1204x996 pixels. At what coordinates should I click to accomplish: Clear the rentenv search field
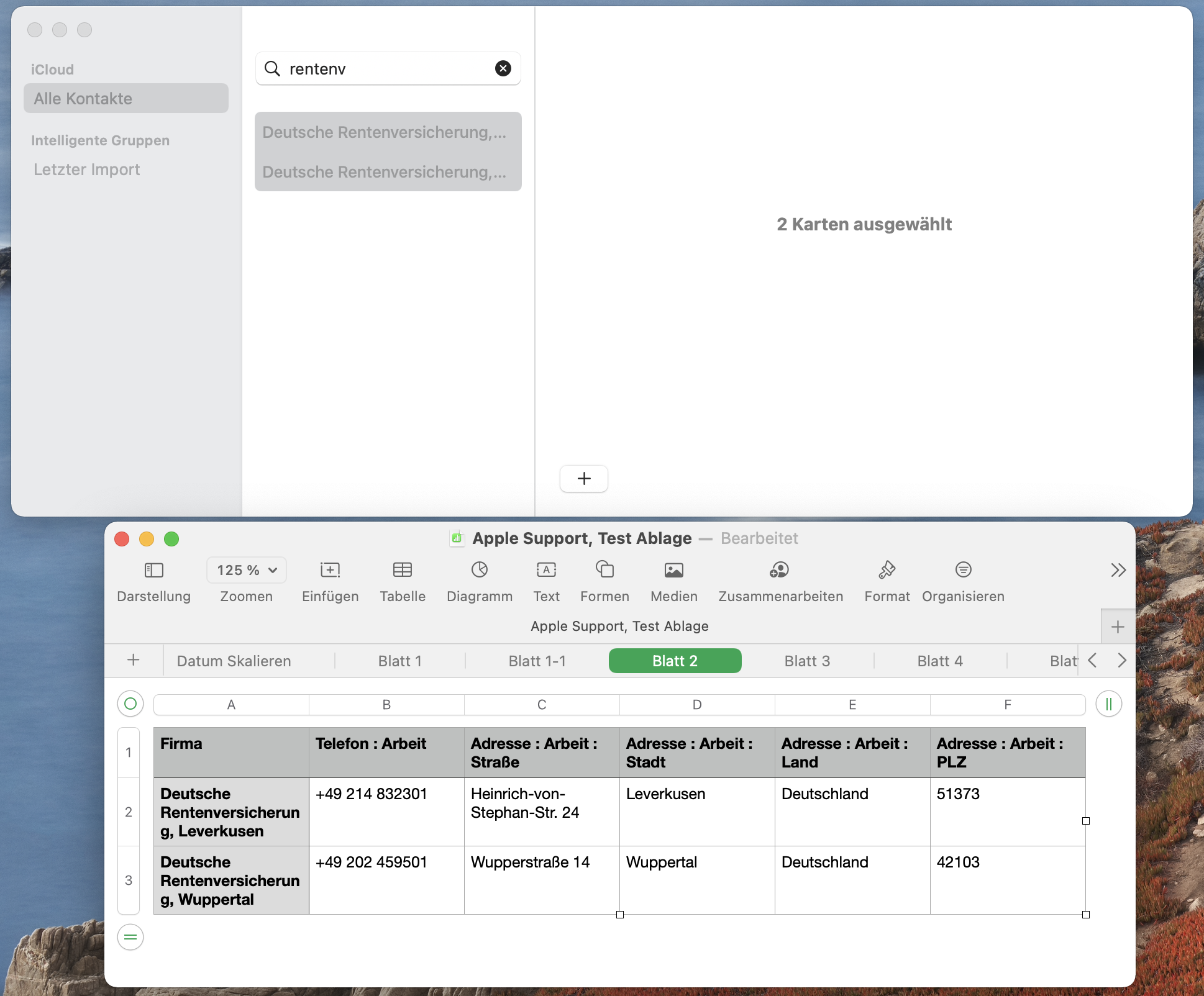pyautogui.click(x=503, y=68)
